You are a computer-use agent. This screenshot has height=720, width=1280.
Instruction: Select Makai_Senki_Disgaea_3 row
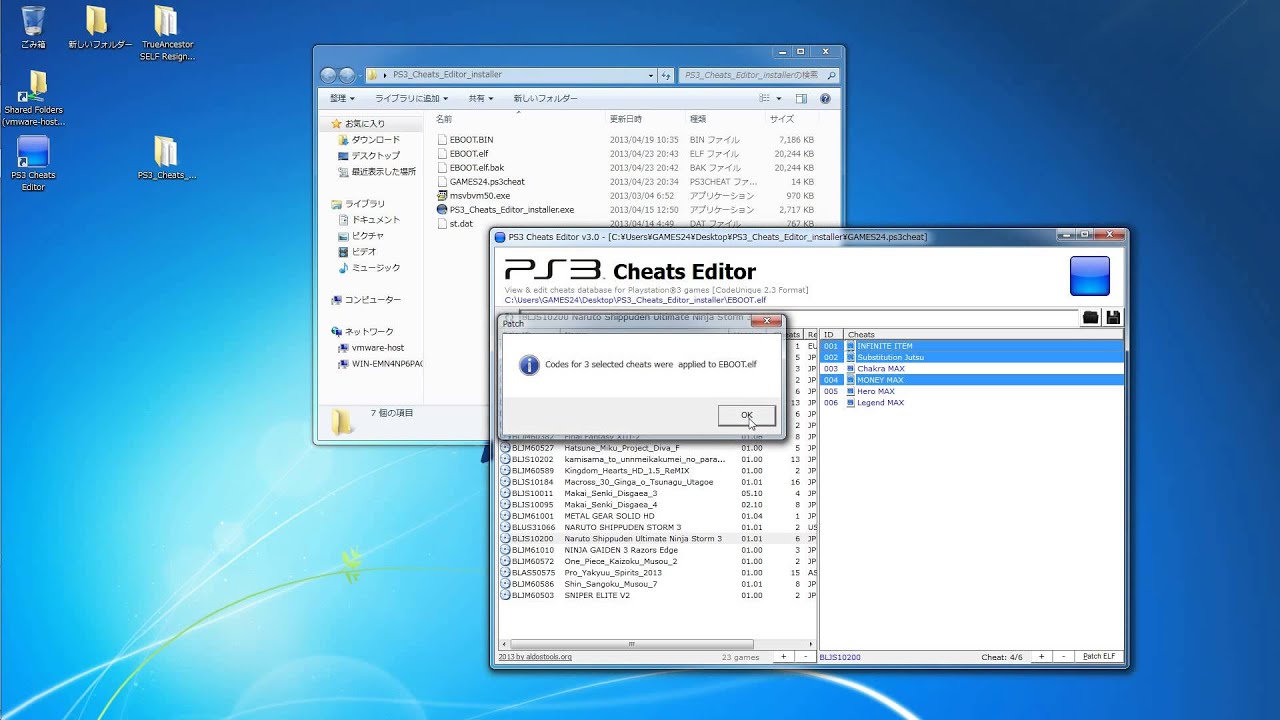pyautogui.click(x=657, y=493)
